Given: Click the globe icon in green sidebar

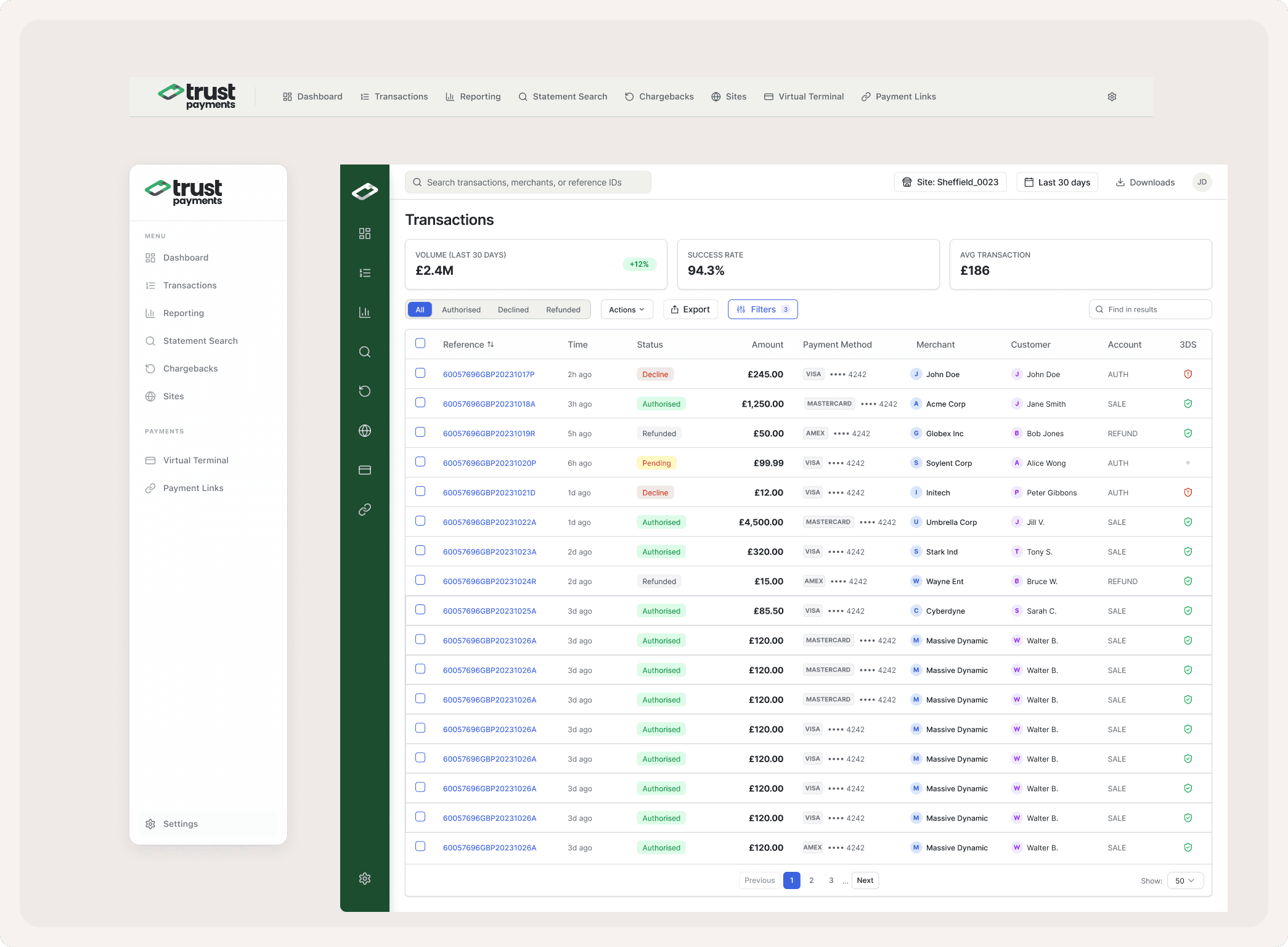Looking at the screenshot, I should pyautogui.click(x=365, y=431).
